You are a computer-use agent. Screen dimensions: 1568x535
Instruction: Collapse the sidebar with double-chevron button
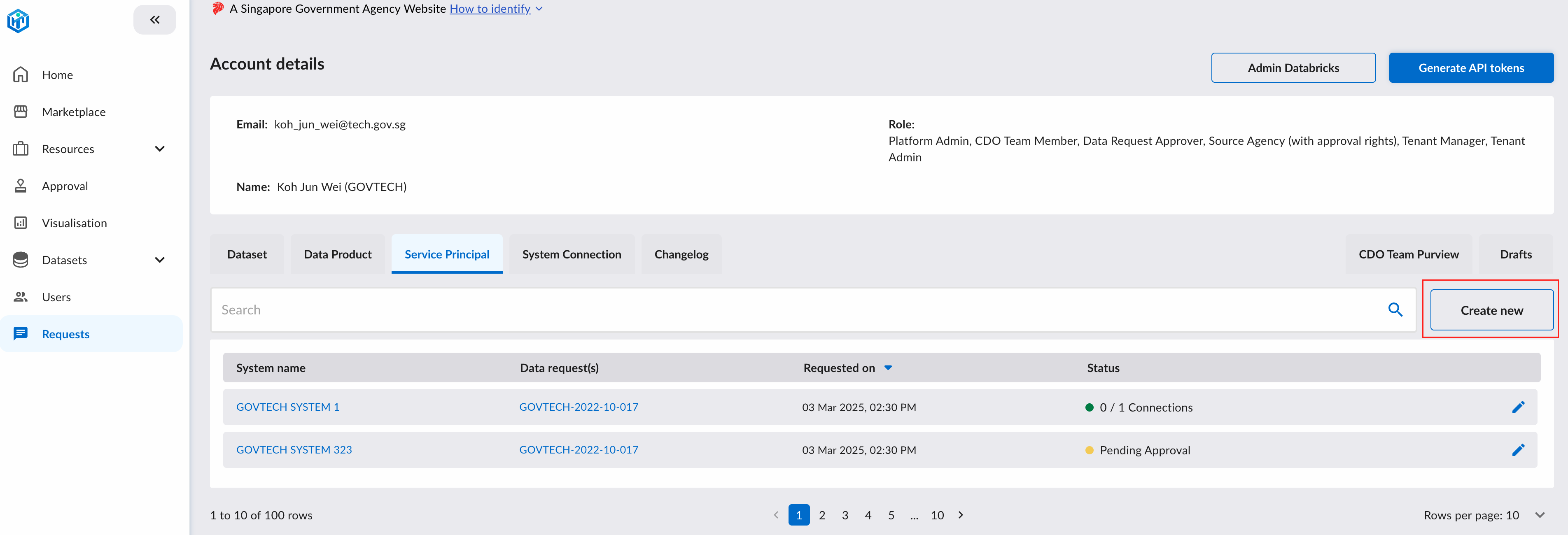point(154,20)
